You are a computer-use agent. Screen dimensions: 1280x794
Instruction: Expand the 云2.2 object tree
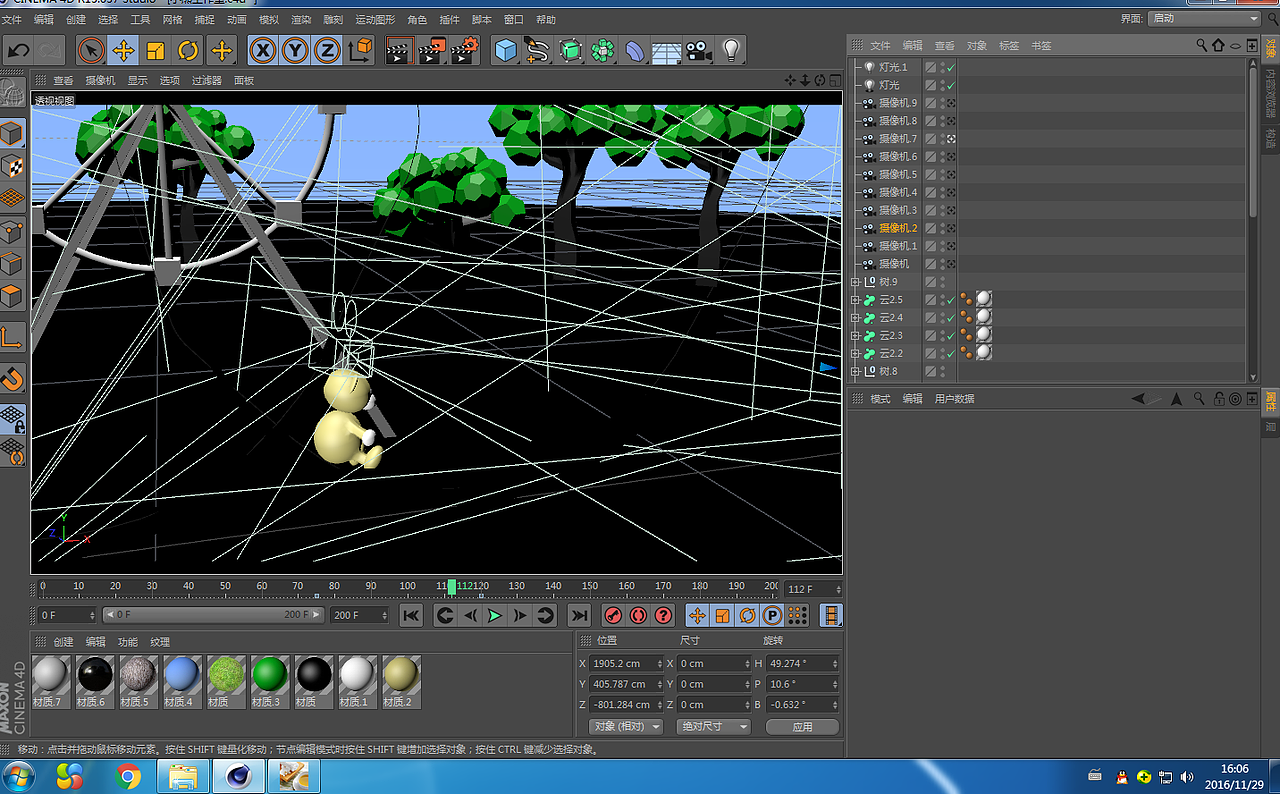click(855, 354)
